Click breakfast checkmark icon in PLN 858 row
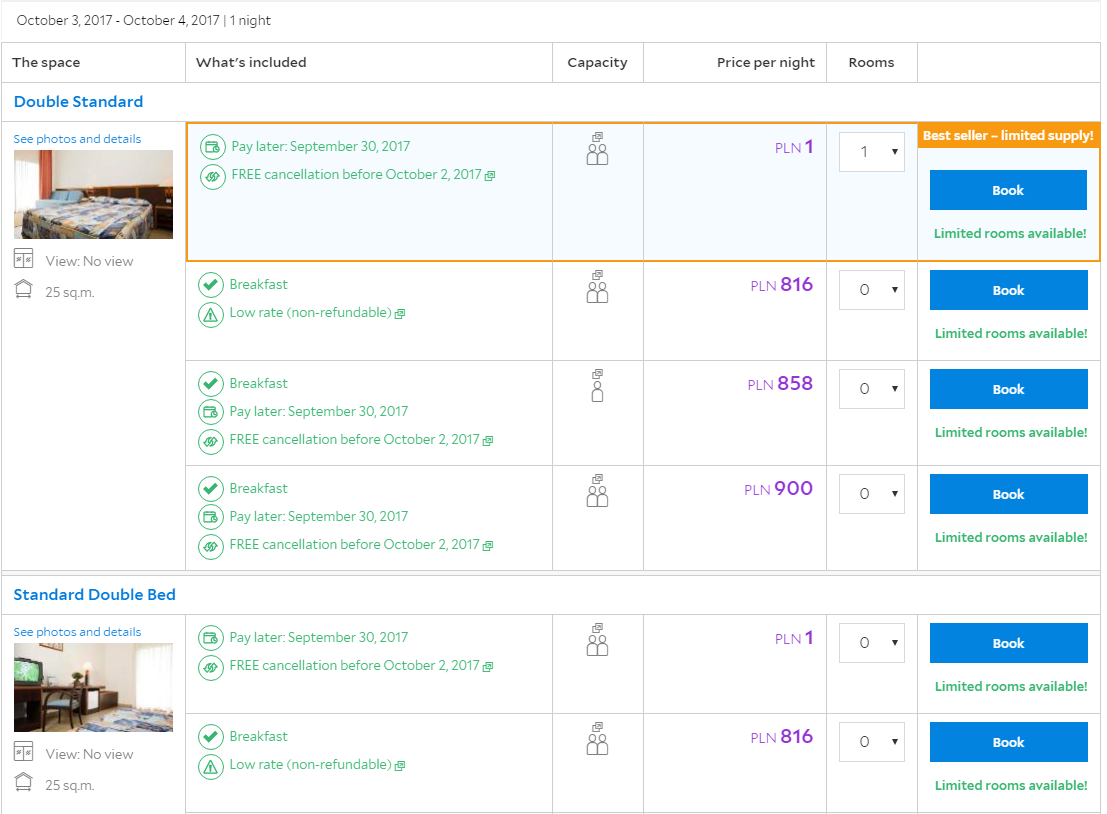The height and width of the screenshot is (814, 1107). 210,384
